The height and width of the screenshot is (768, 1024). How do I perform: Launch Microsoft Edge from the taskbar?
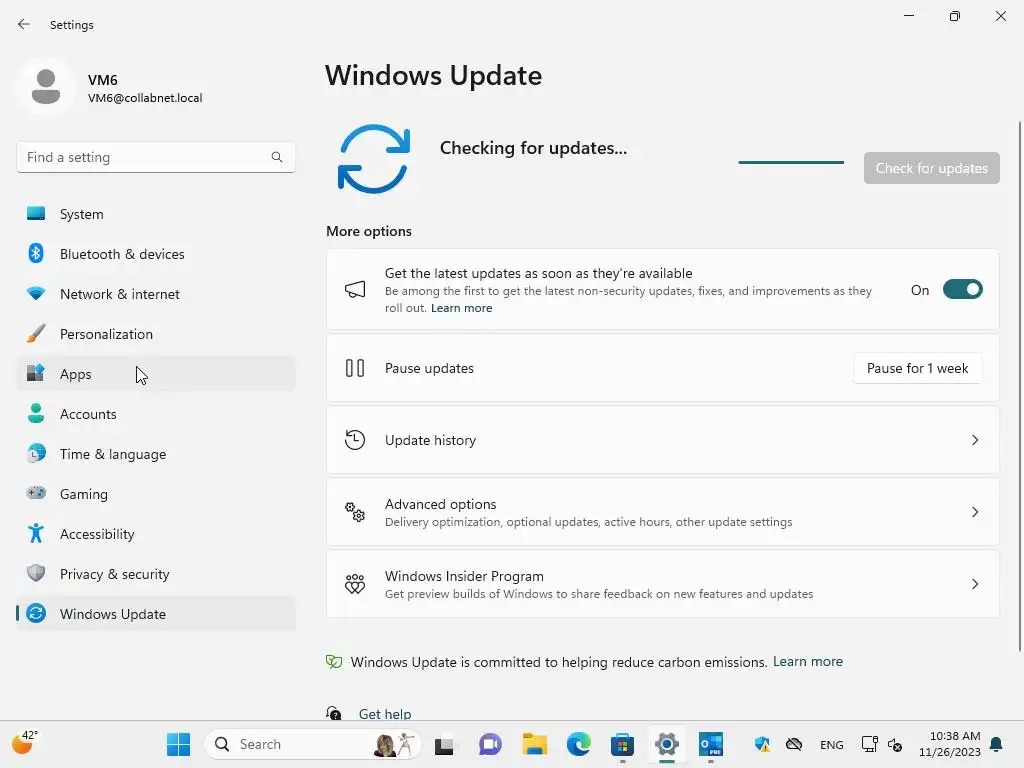pyautogui.click(x=579, y=744)
